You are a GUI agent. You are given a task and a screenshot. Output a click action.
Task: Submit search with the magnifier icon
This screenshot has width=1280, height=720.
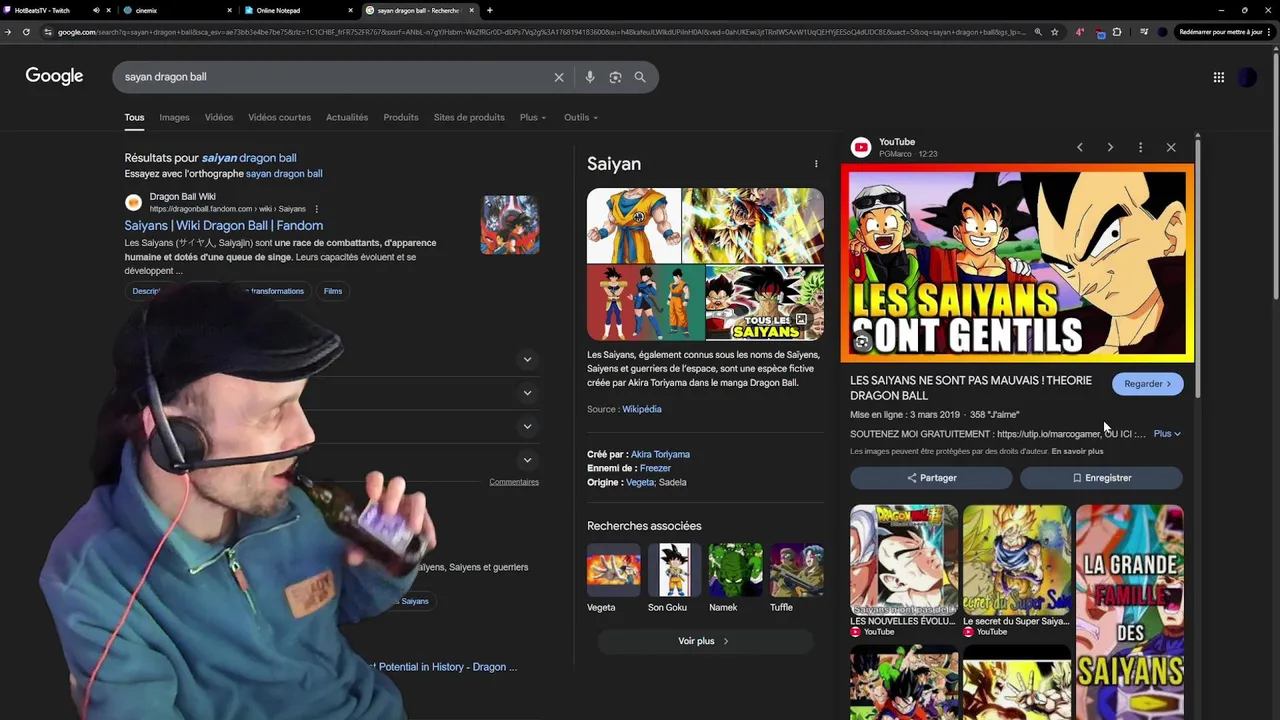tap(640, 77)
